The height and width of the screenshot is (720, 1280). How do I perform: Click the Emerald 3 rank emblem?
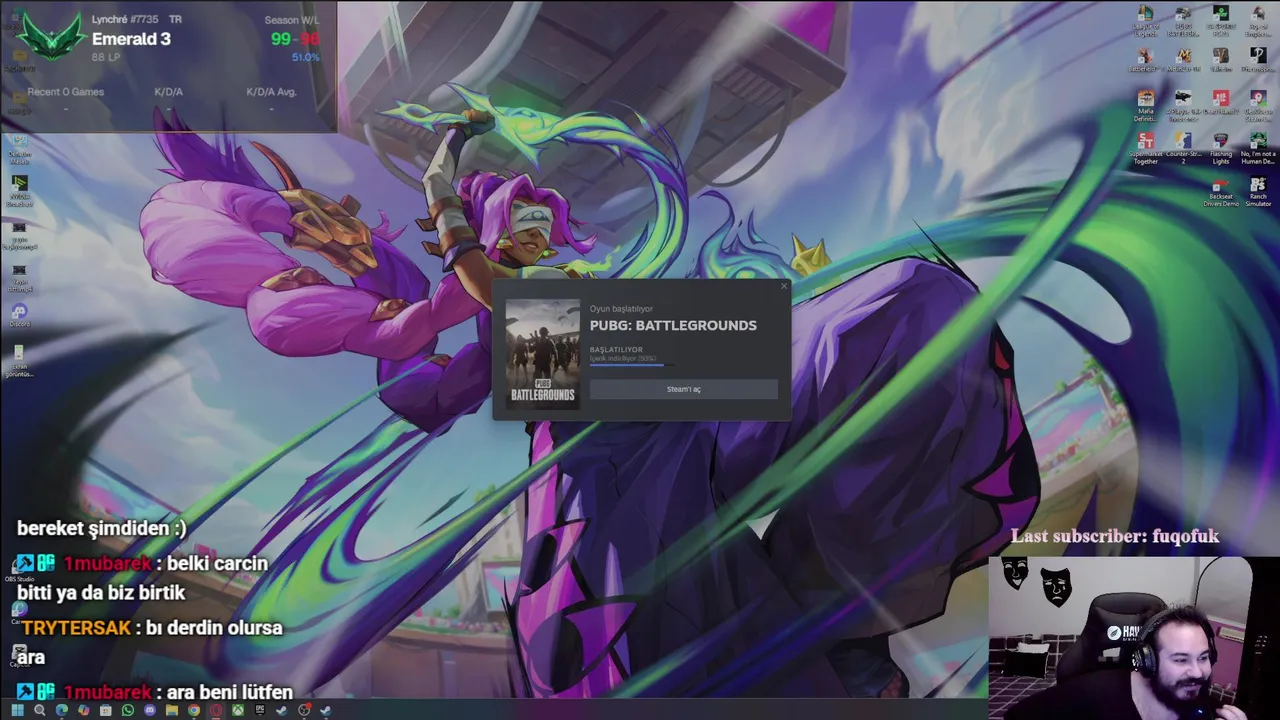[50, 37]
